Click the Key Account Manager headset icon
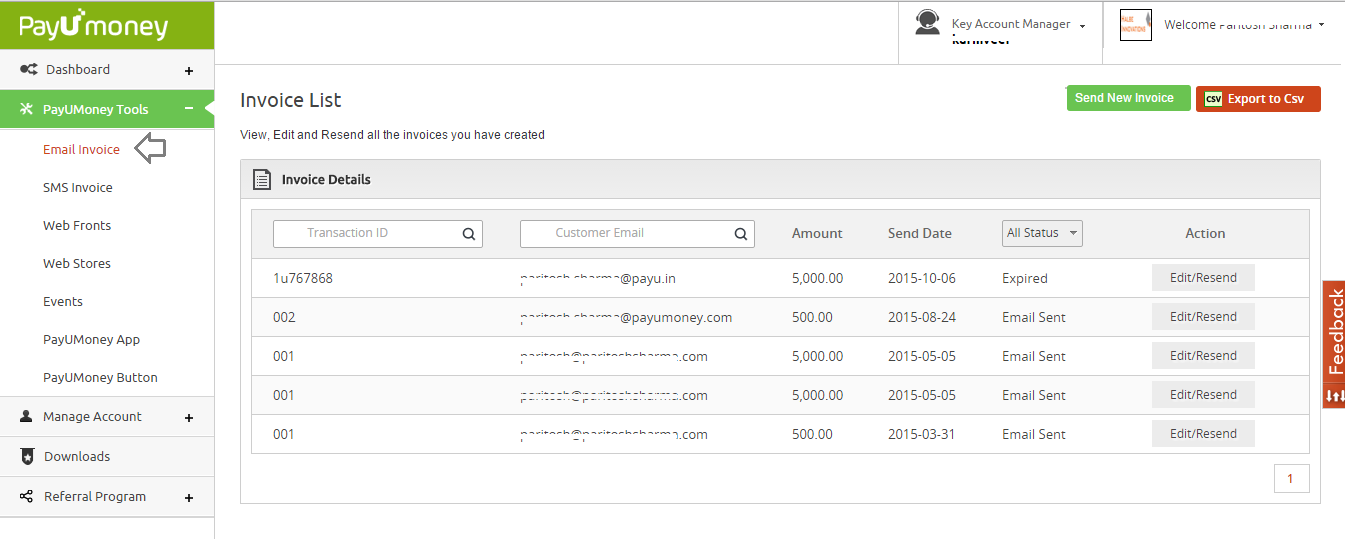The width and height of the screenshot is (1345, 539). point(927,23)
